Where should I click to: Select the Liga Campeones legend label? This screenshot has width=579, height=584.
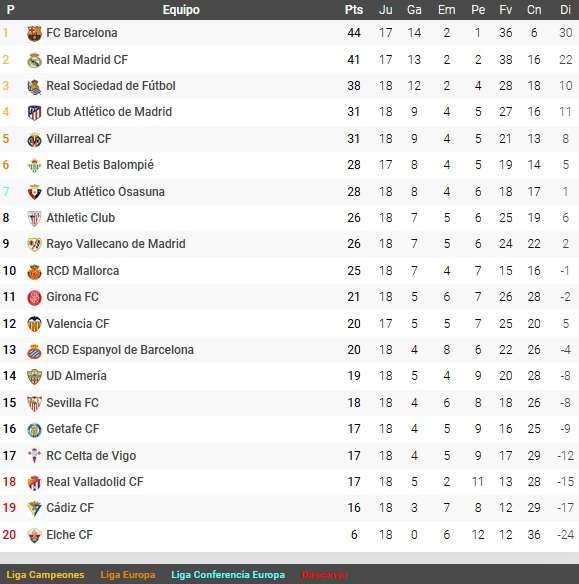click(x=45, y=575)
